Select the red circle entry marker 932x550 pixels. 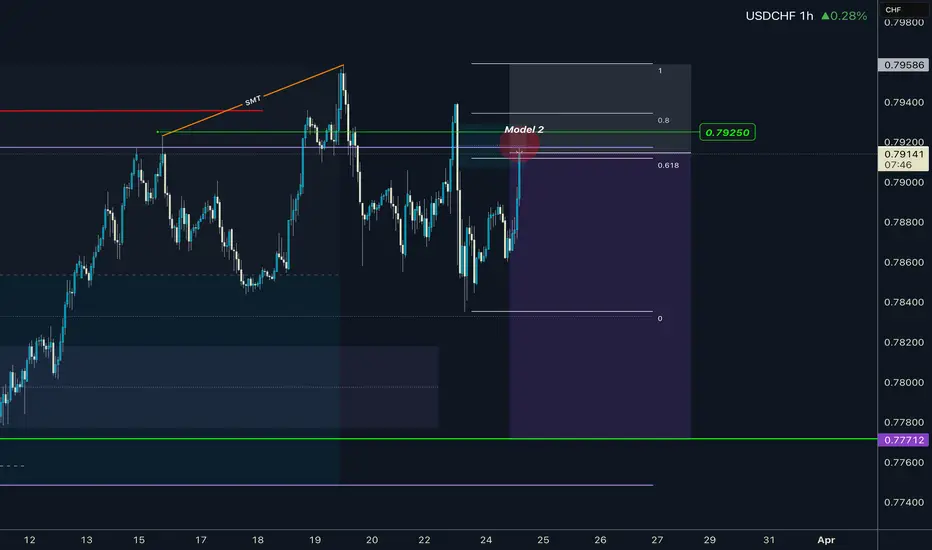(519, 144)
